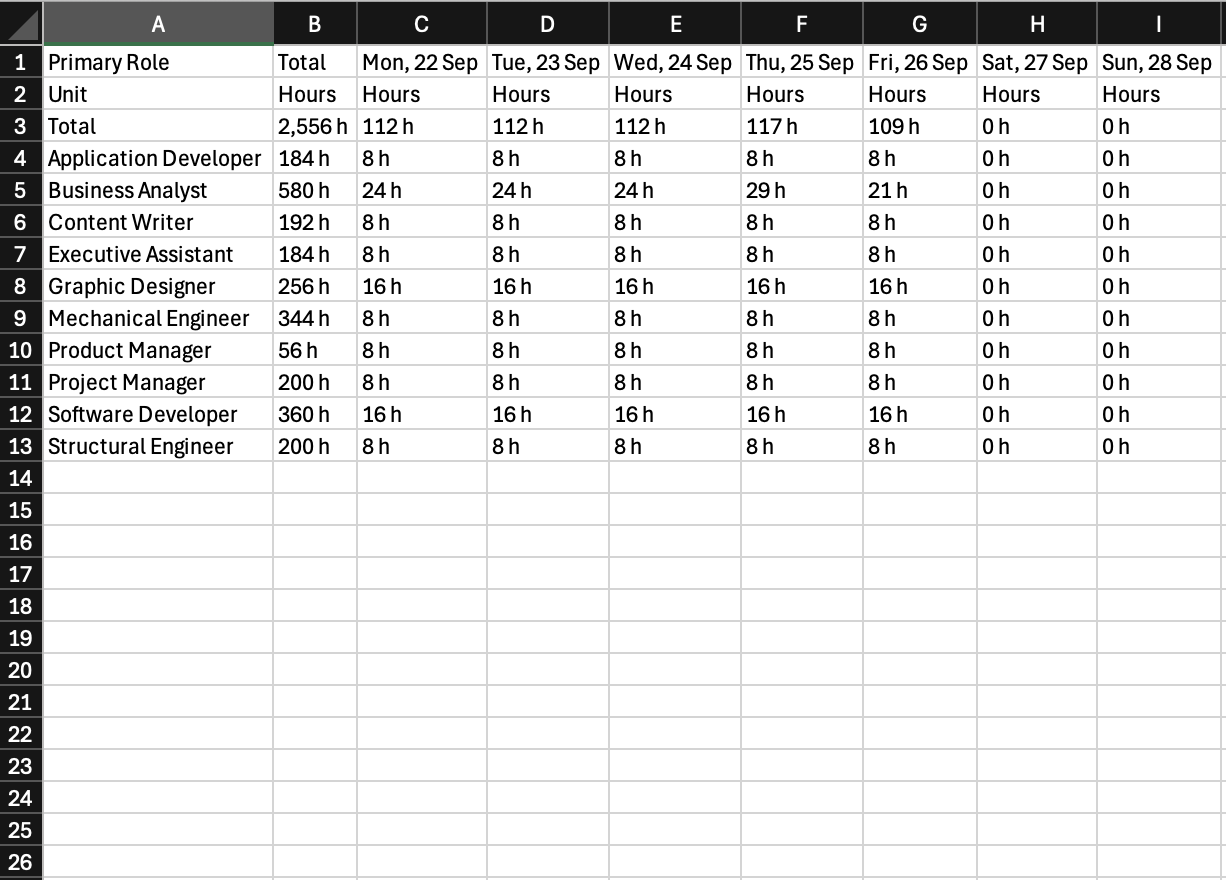This screenshot has height=880, width=1226.
Task: Select column A header
Action: [x=158, y=23]
